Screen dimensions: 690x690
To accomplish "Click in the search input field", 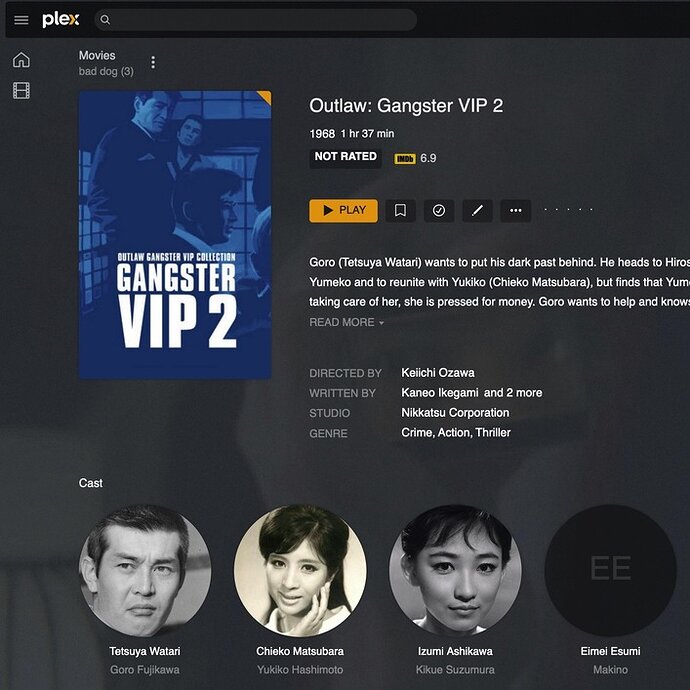I will coord(256,20).
